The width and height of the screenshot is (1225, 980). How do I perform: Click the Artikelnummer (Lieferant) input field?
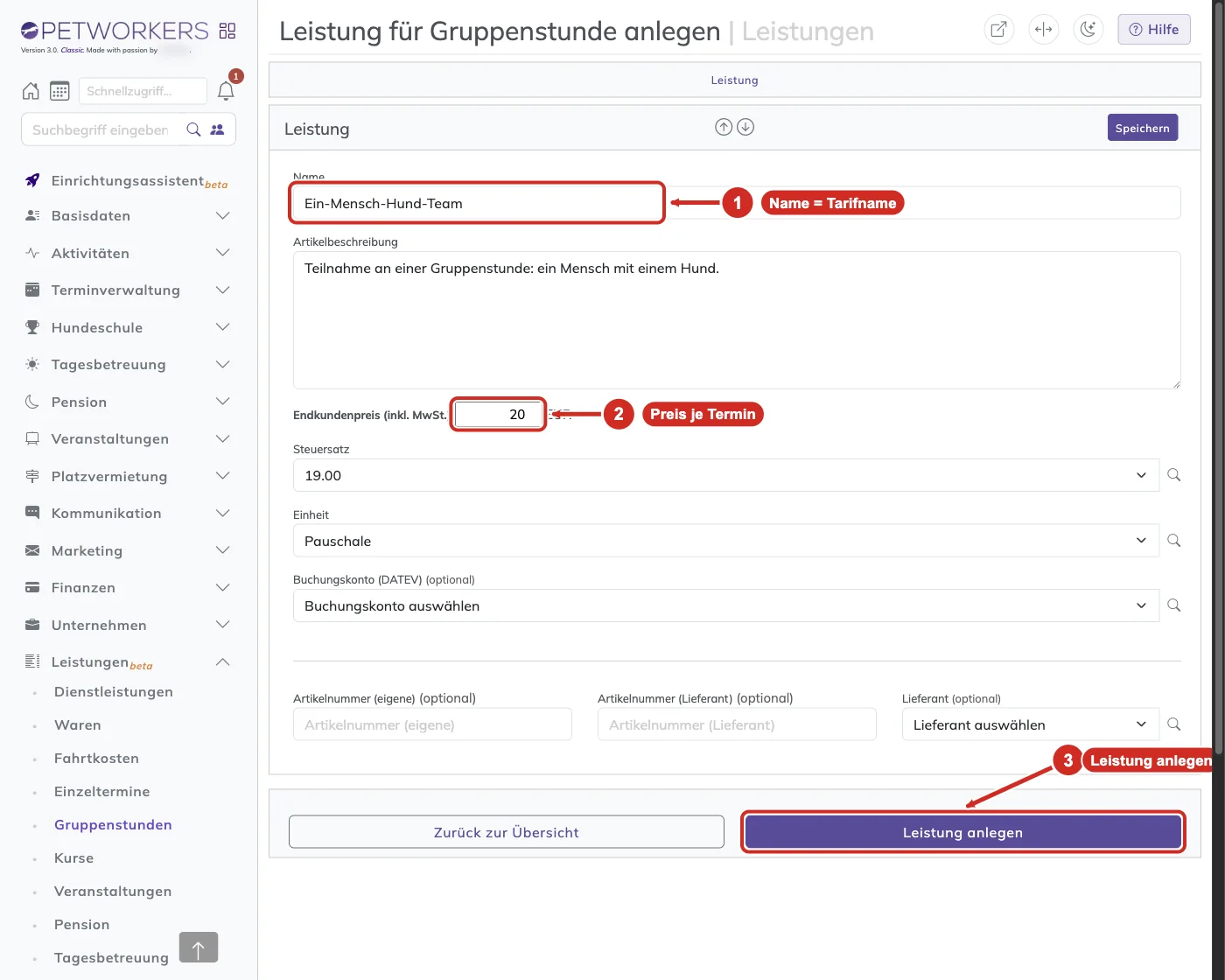tap(737, 724)
